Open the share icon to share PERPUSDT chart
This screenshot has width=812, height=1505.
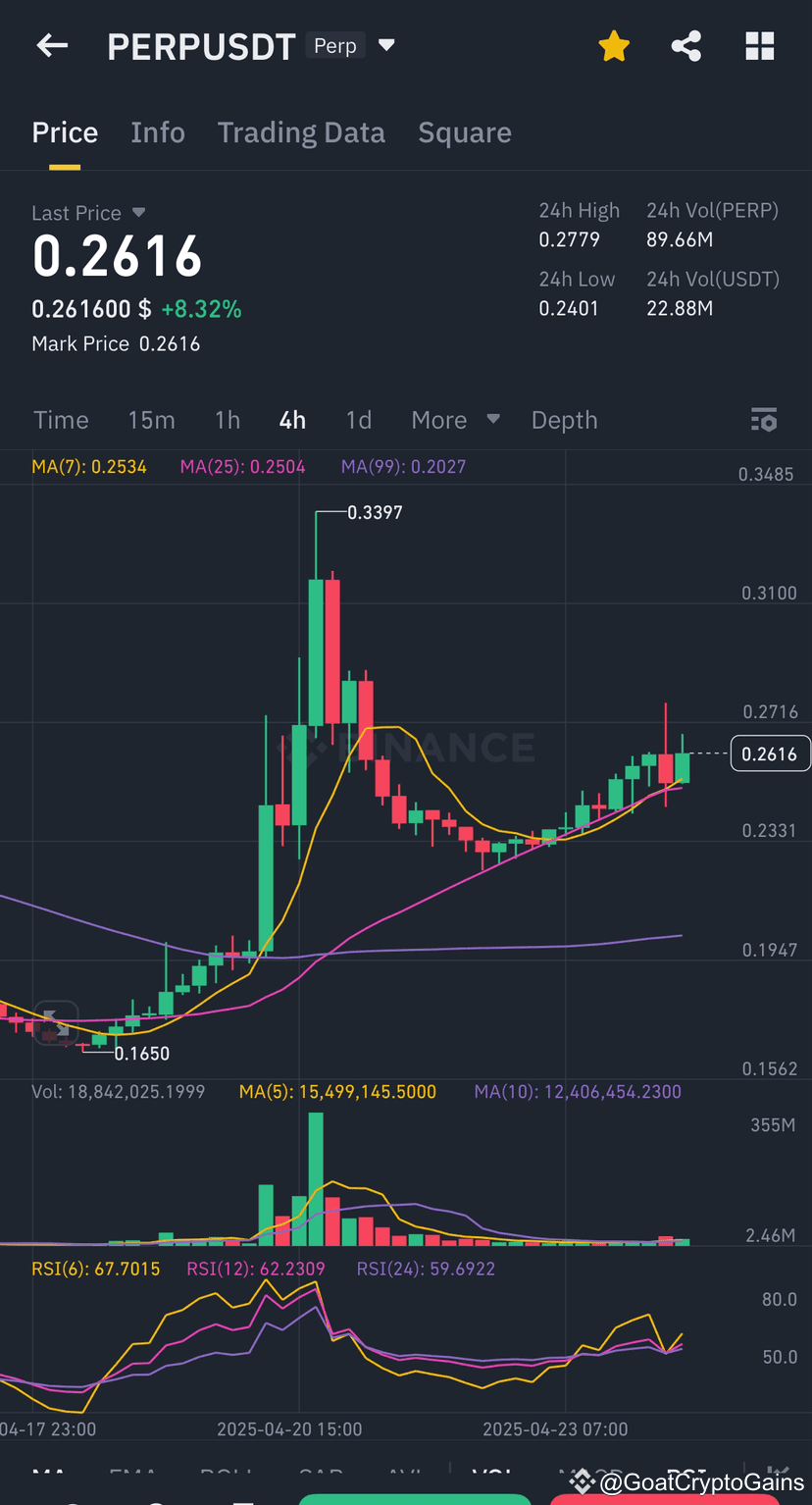[685, 45]
